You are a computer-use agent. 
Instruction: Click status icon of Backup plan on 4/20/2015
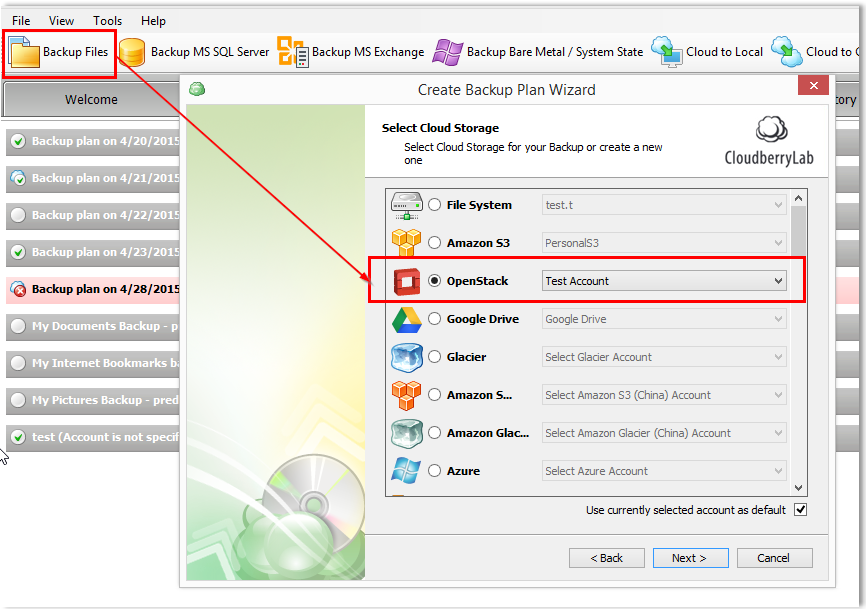(x=18, y=141)
